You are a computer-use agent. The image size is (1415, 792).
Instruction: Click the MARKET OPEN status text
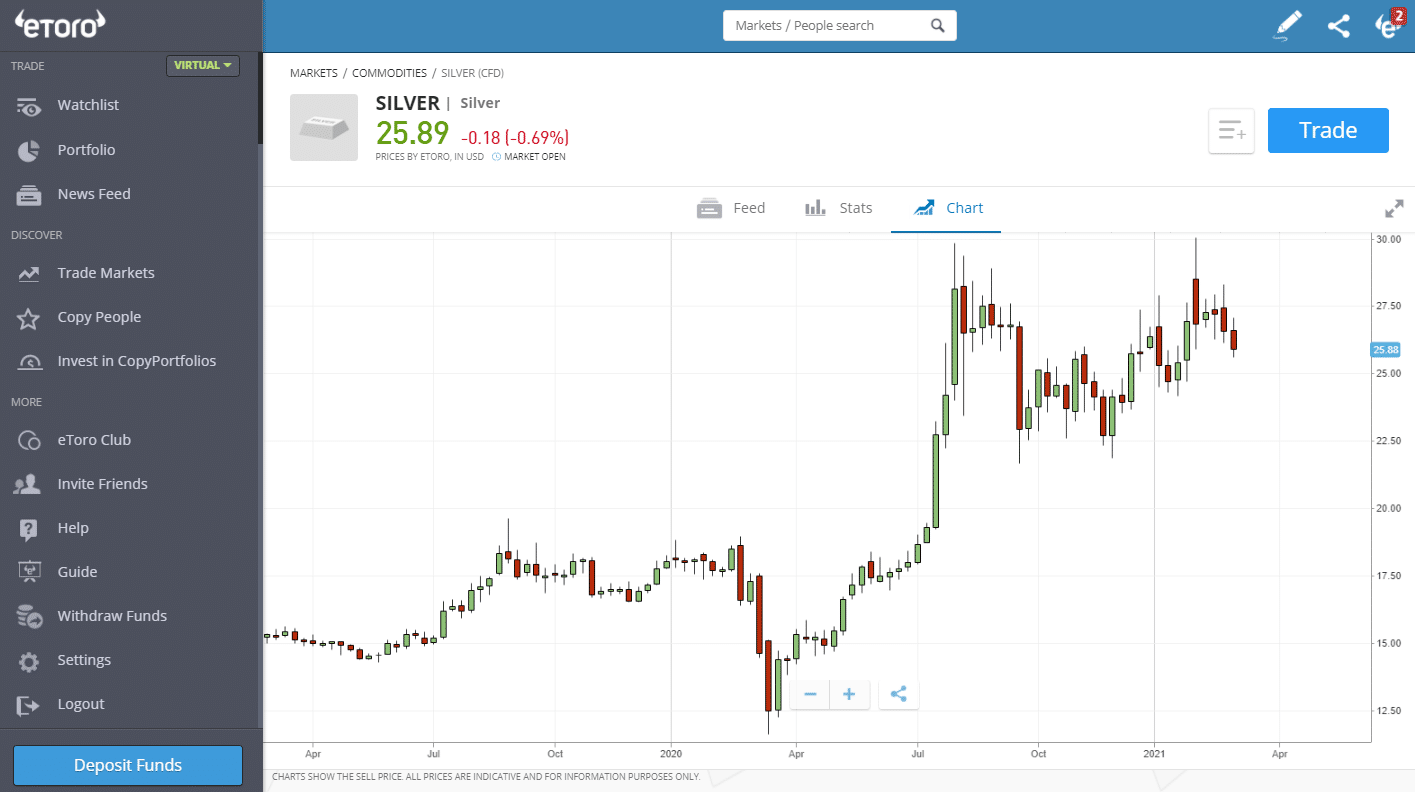pyautogui.click(x=534, y=157)
